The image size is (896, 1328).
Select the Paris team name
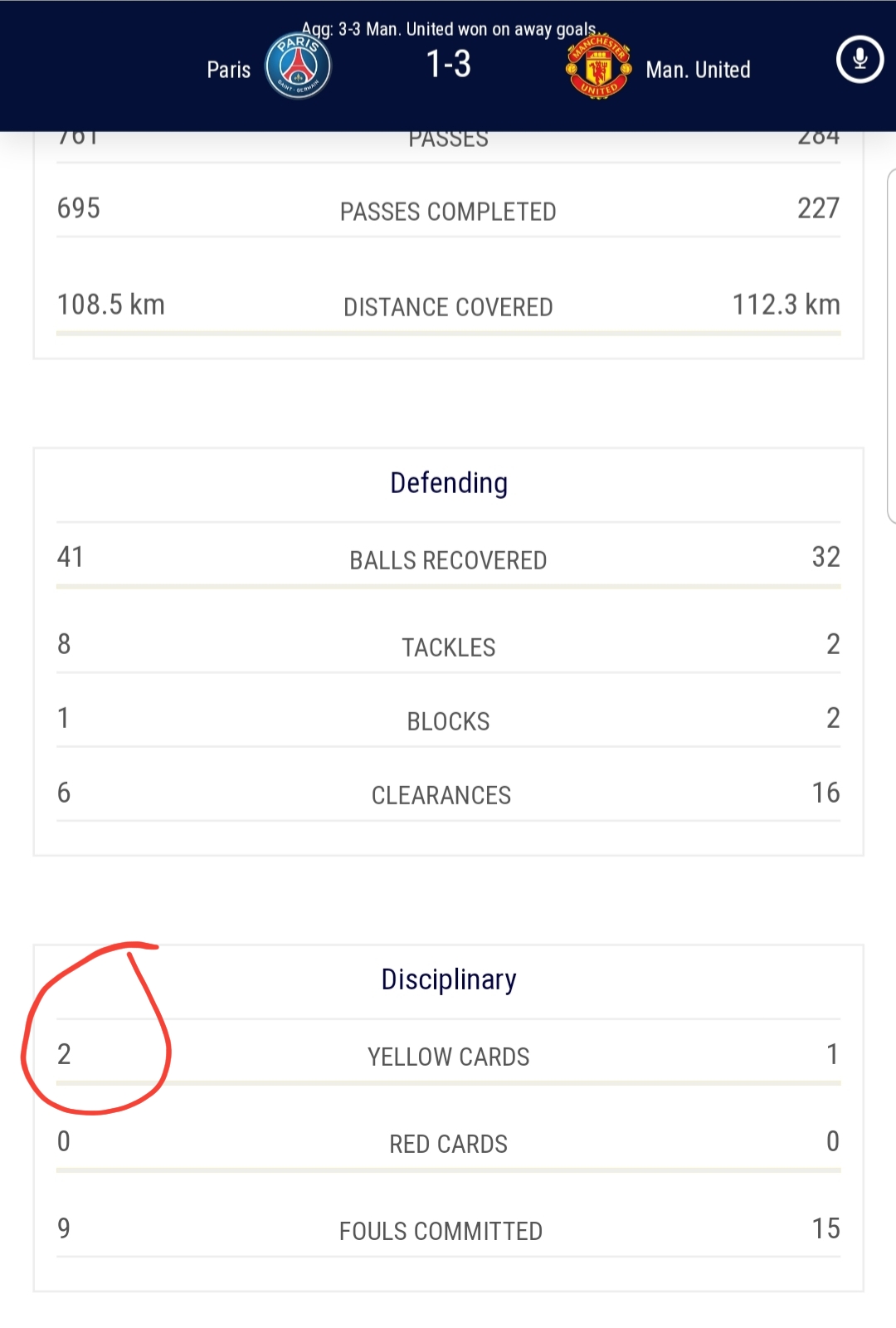click(x=228, y=70)
